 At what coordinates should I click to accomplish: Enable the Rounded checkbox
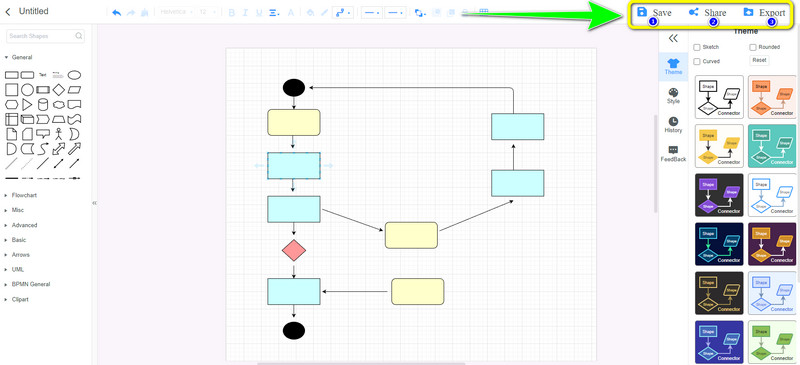(753, 47)
